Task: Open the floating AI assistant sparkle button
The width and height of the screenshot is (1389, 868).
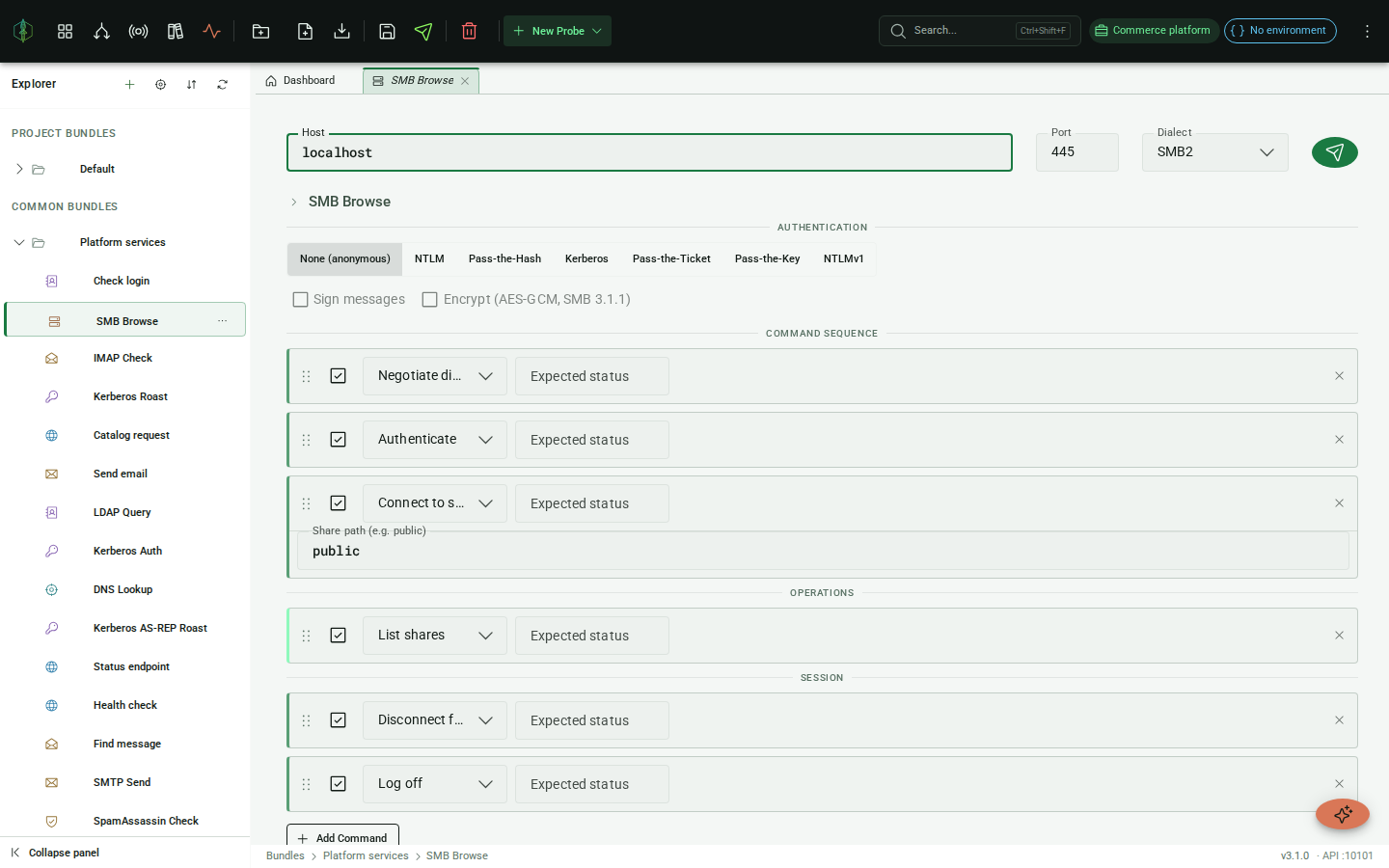Action: coord(1343,814)
